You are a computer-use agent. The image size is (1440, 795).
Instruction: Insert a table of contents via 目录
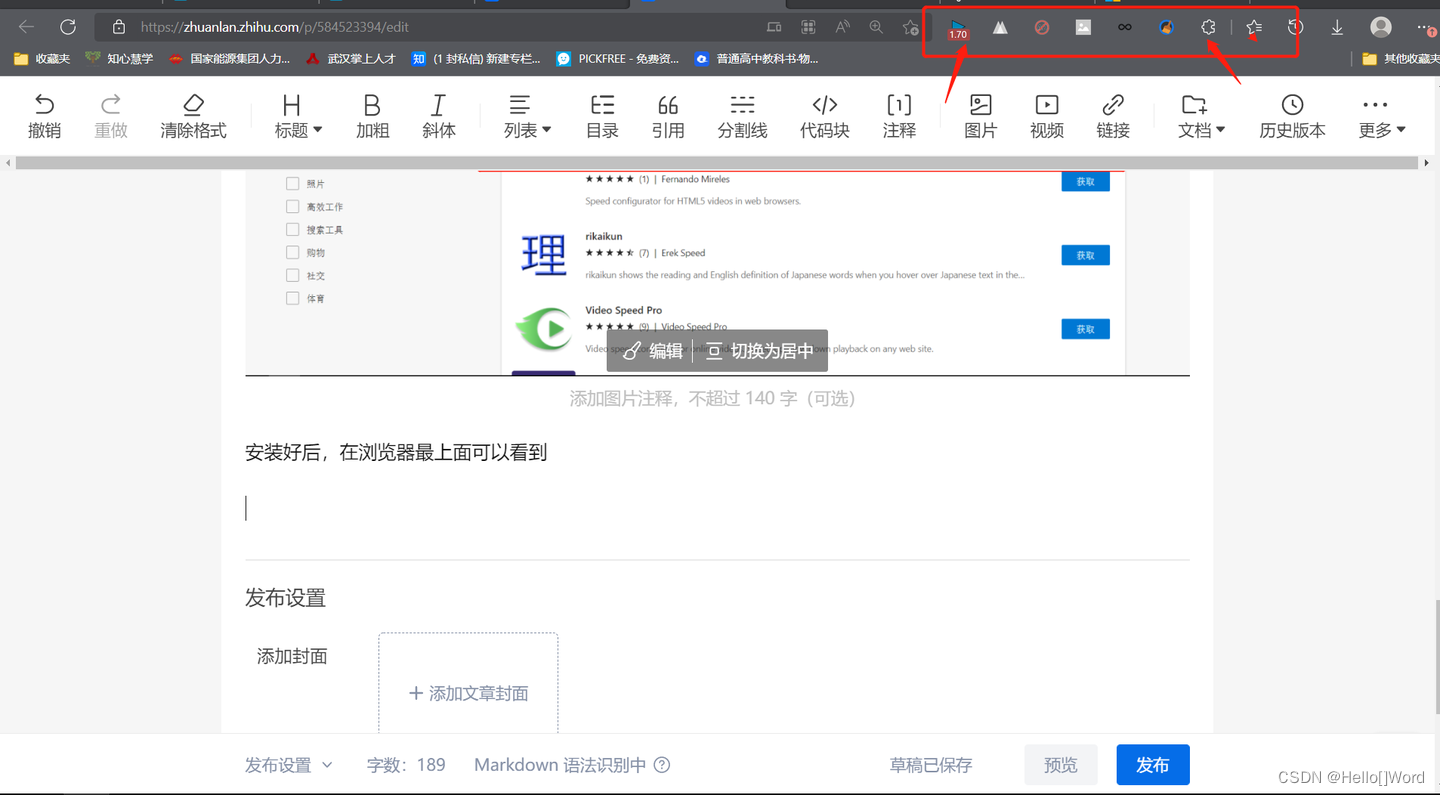pos(602,116)
